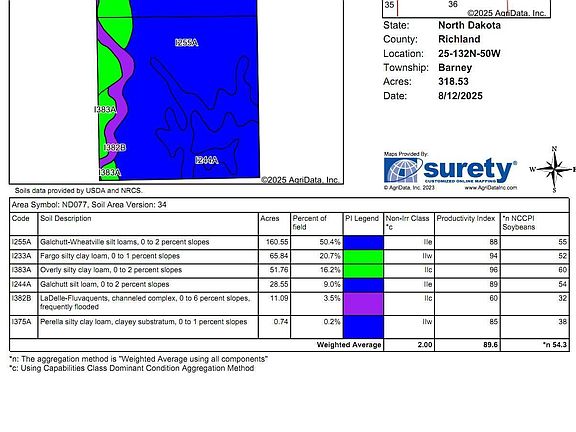Click the 51.76 acres value

pos(279,270)
